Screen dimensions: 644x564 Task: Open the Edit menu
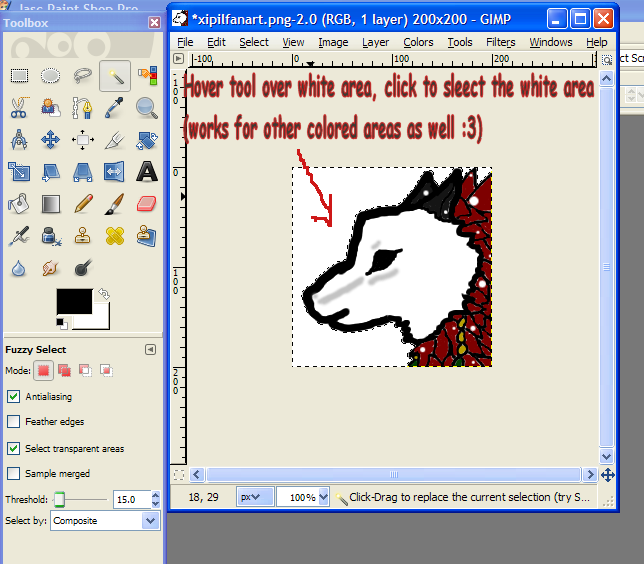tap(216, 42)
